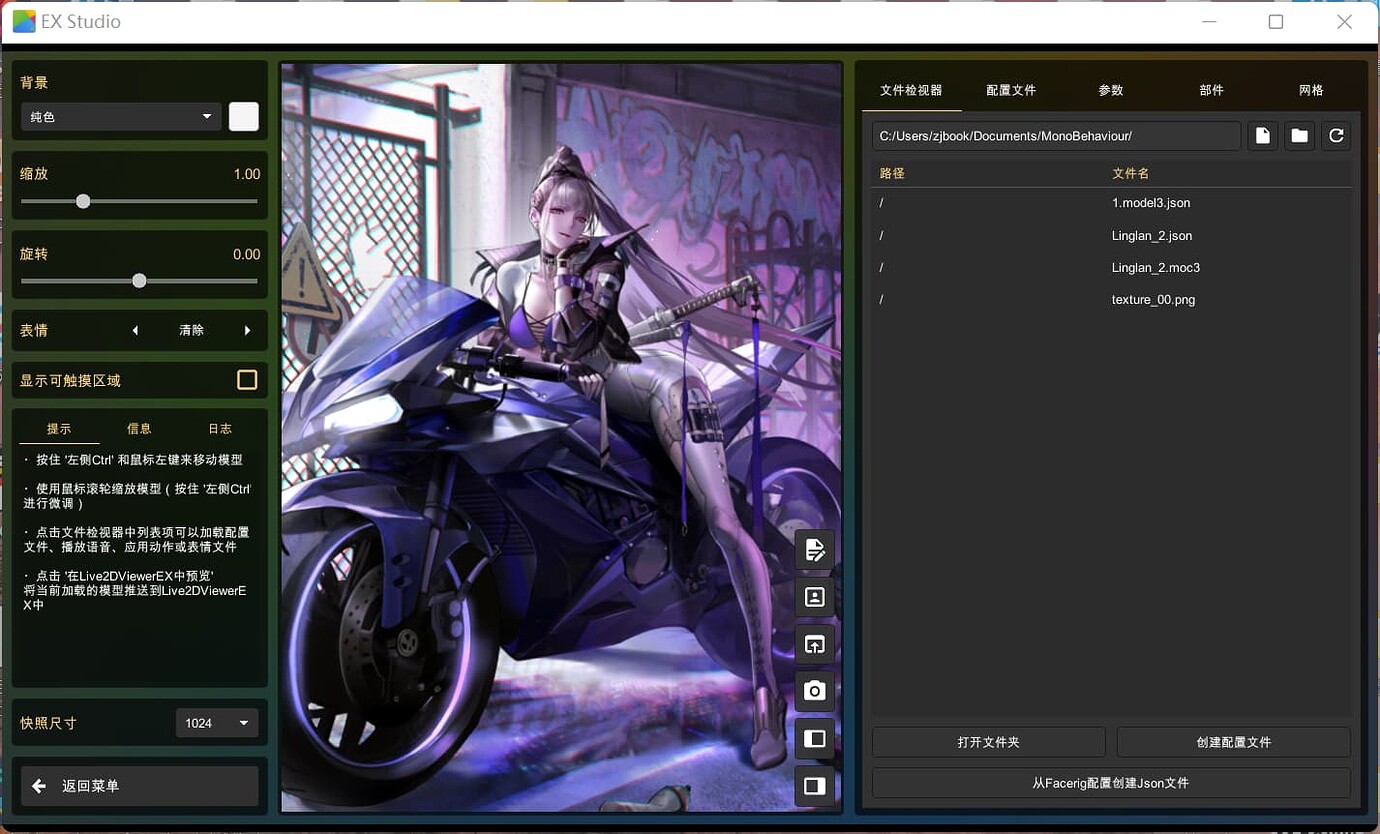Expand the 快照尺寸 1024 dropdown

[217, 723]
